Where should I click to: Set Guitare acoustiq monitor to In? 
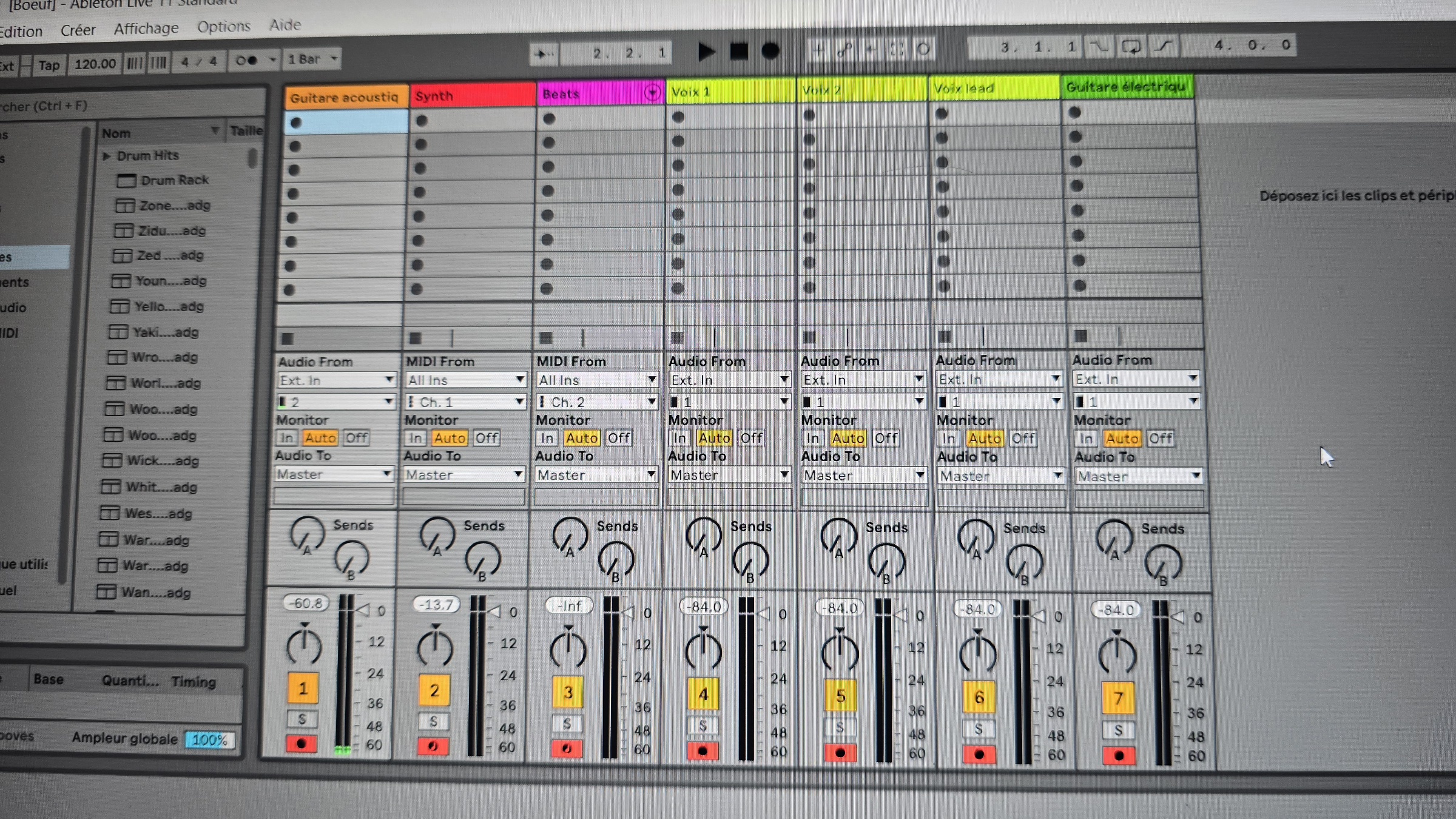[x=286, y=437]
